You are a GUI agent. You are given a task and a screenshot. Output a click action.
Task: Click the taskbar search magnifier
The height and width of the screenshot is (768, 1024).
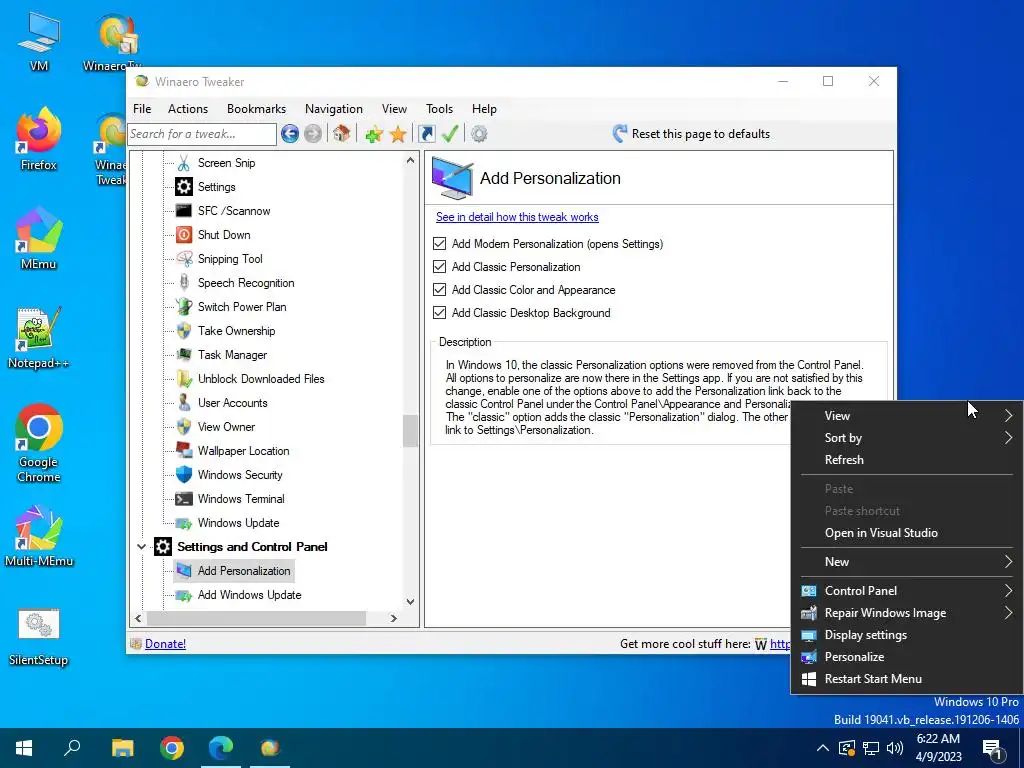point(72,748)
